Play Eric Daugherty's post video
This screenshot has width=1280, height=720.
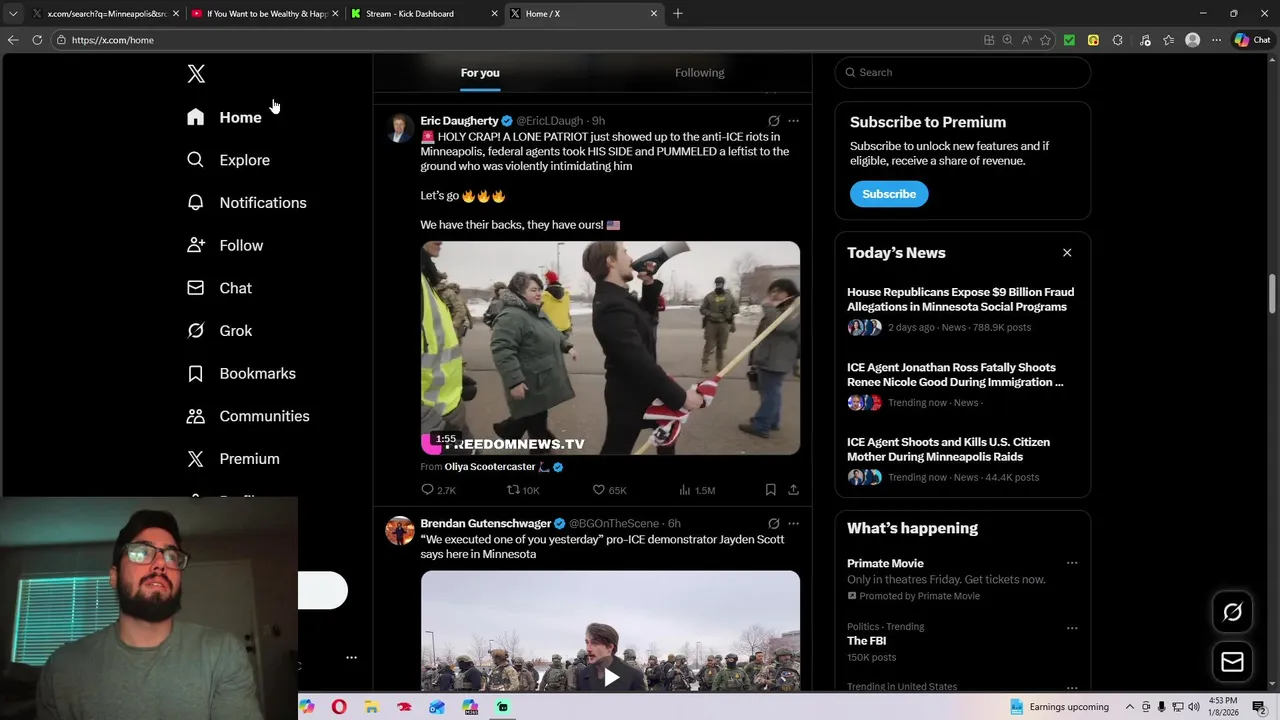click(x=610, y=348)
